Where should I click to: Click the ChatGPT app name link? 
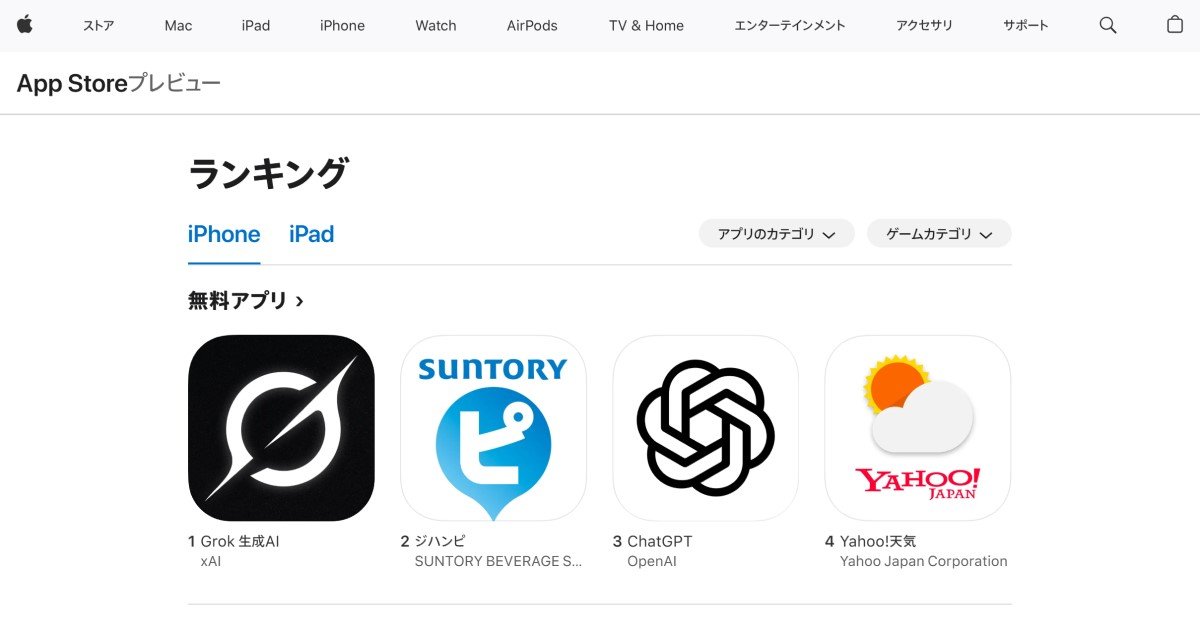coord(659,541)
